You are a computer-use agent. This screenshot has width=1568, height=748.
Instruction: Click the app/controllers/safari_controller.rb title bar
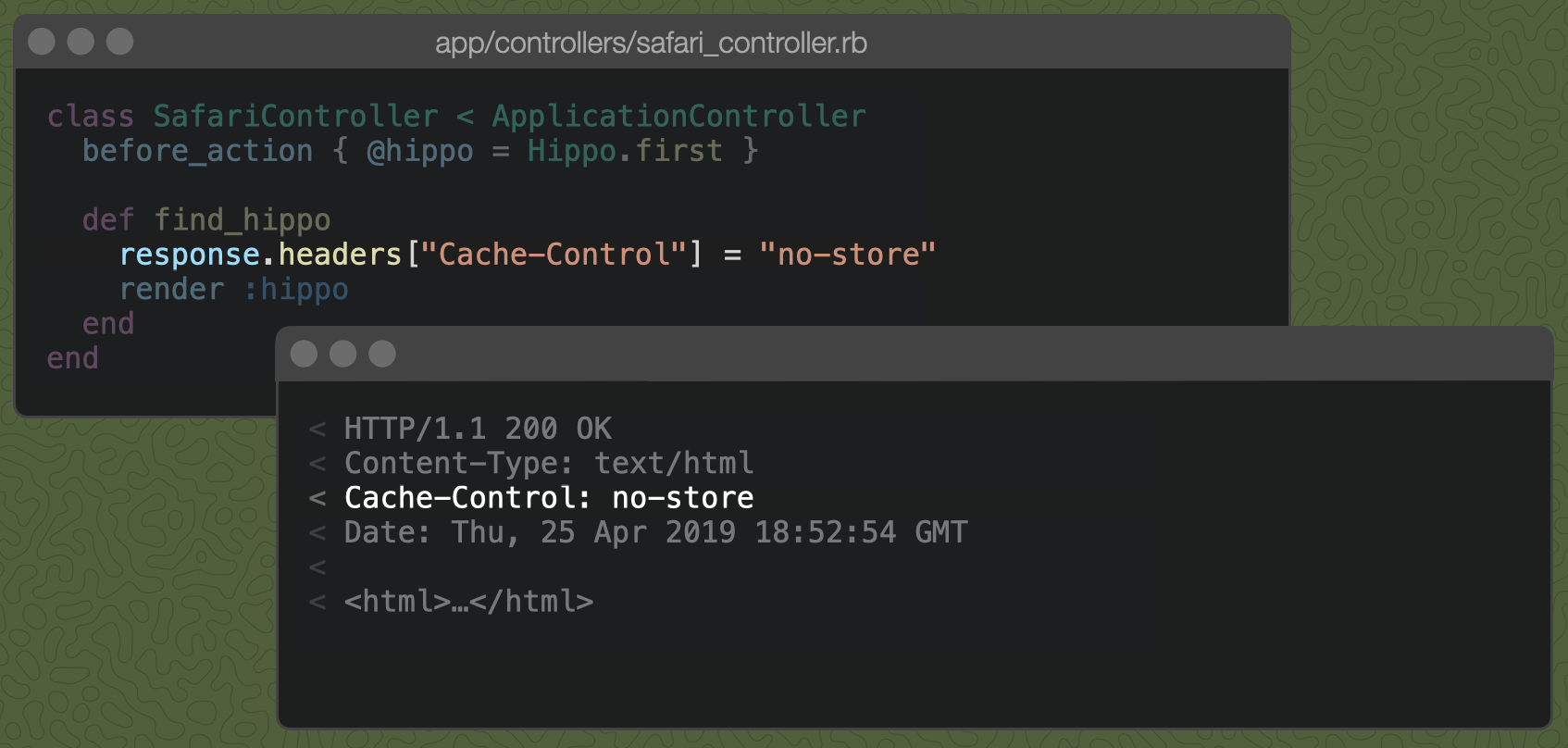pyautogui.click(x=652, y=43)
